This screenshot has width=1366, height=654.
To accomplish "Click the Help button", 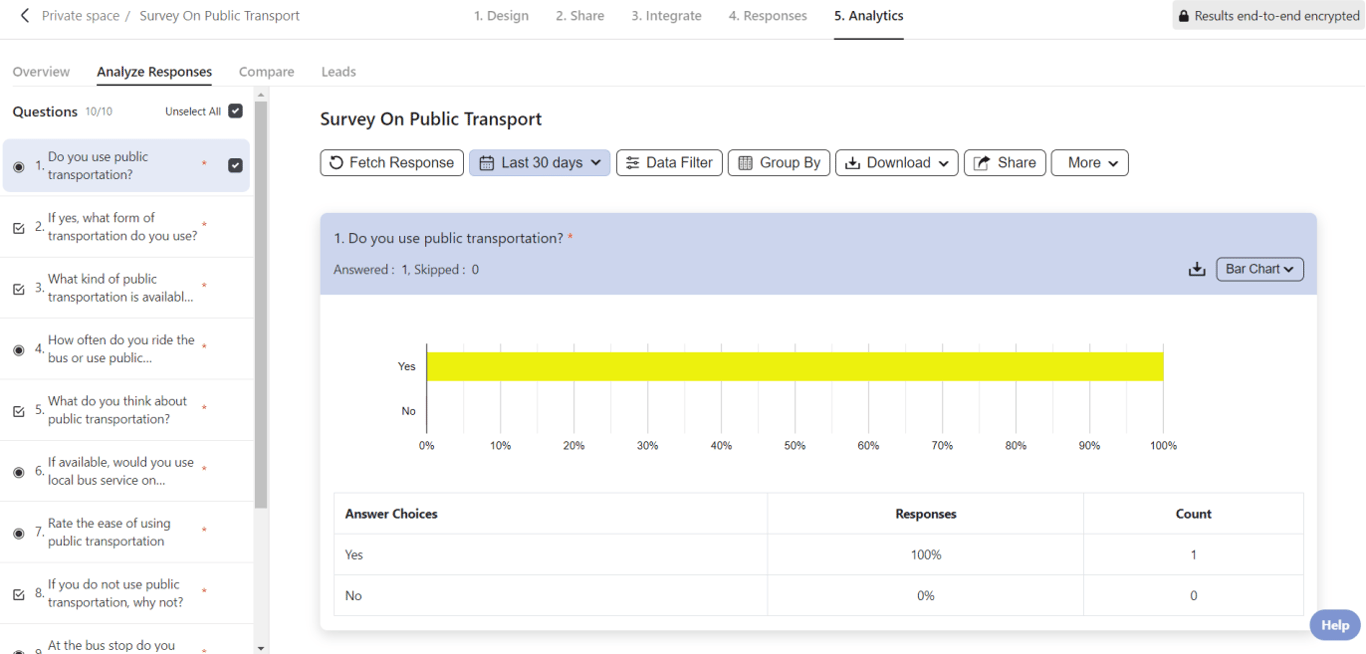I will coord(1335,625).
